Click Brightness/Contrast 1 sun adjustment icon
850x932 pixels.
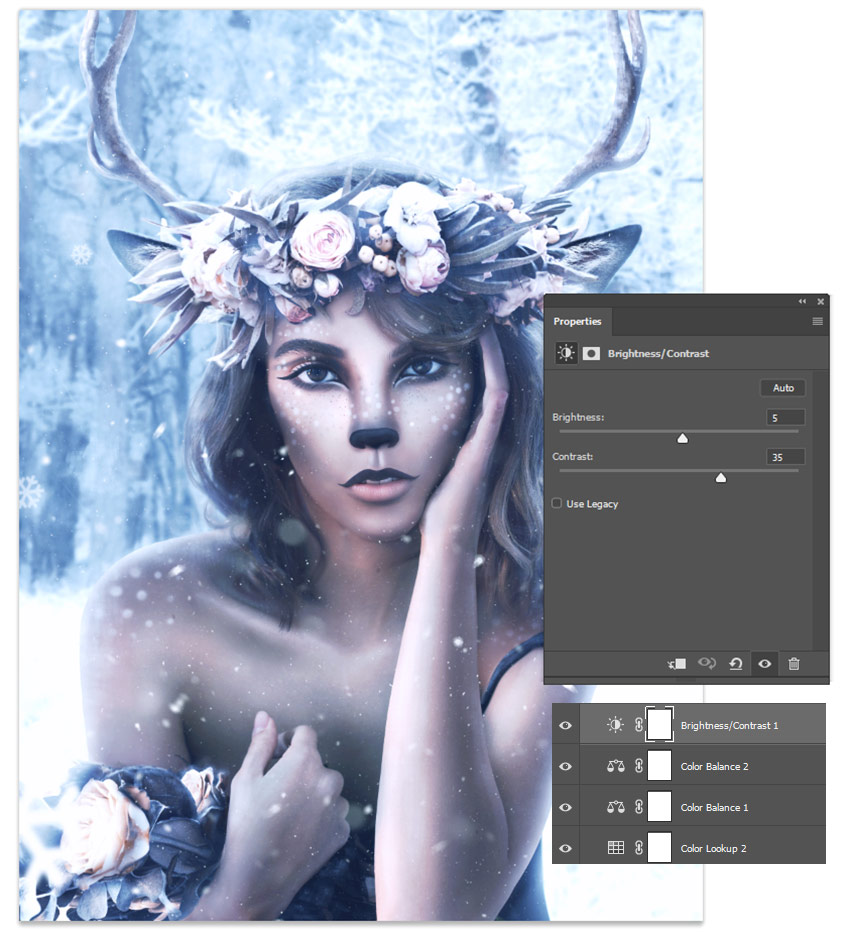click(615, 725)
